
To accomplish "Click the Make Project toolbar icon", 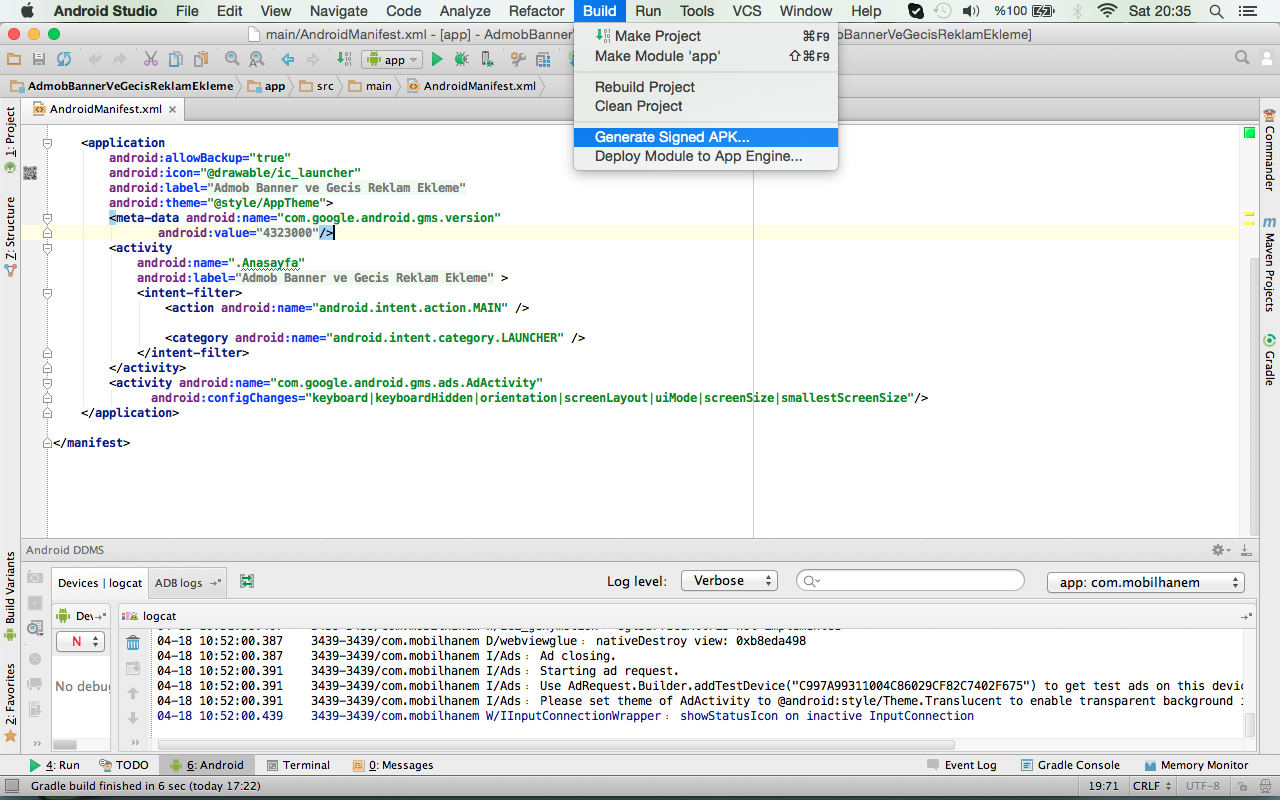I will click(x=344, y=60).
